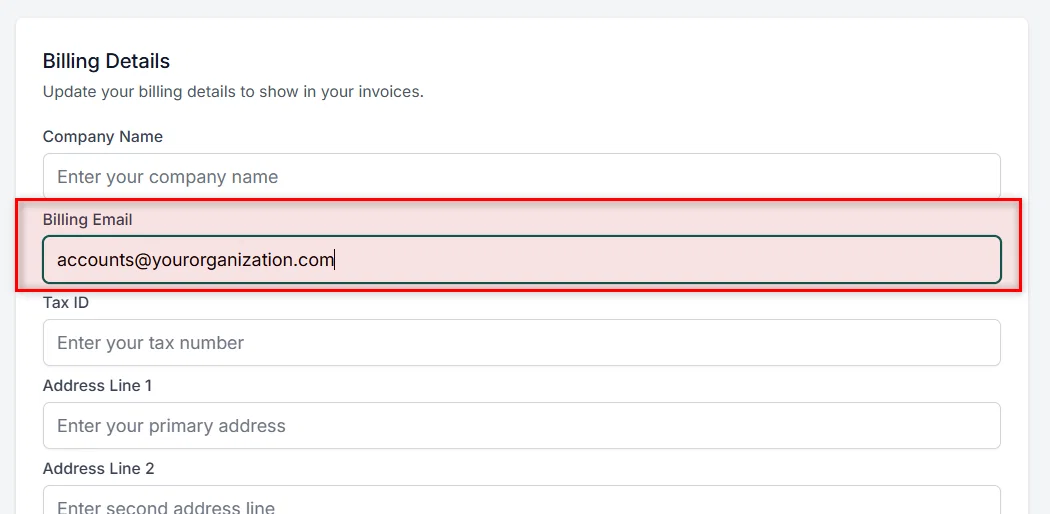Click the "@" symbol in the billing email
This screenshot has height=514, width=1050.
point(142,260)
